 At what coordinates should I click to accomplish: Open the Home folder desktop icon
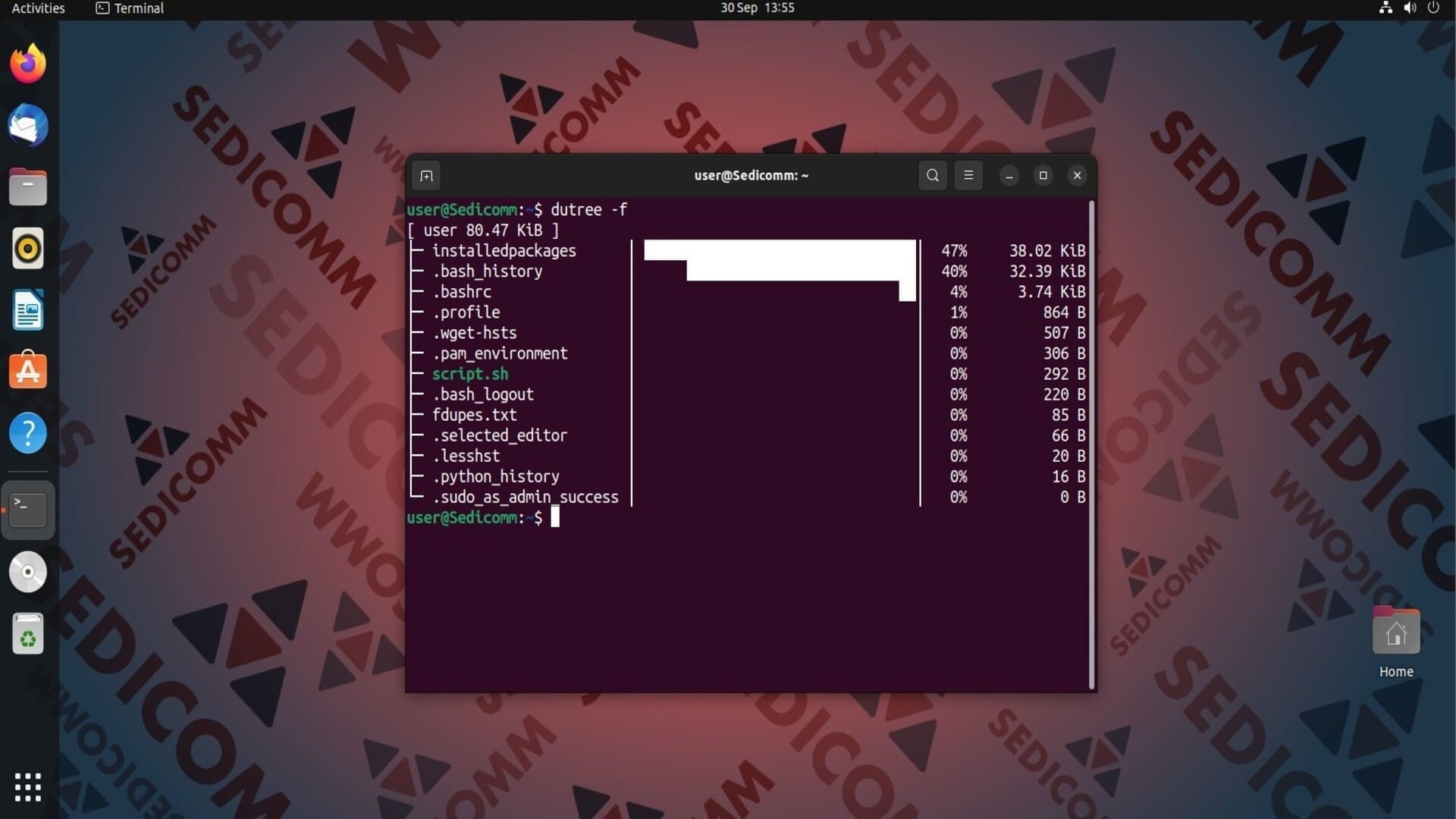(x=1396, y=642)
